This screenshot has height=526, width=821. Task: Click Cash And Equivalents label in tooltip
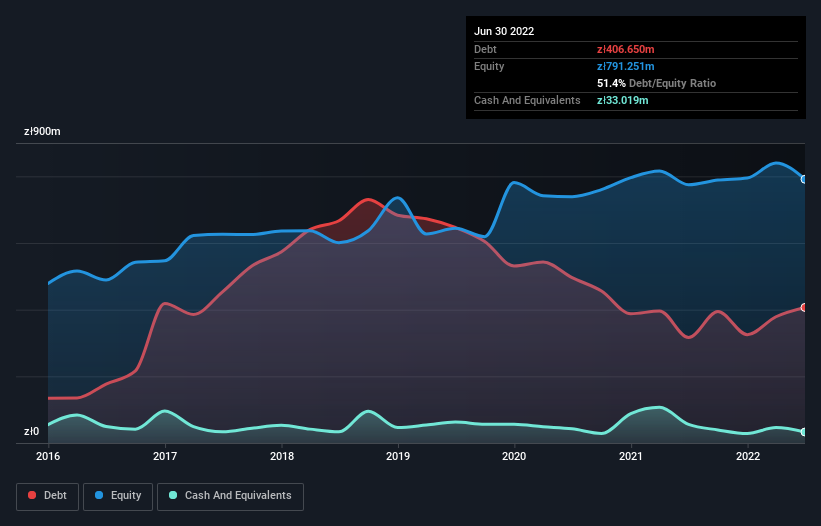click(527, 100)
